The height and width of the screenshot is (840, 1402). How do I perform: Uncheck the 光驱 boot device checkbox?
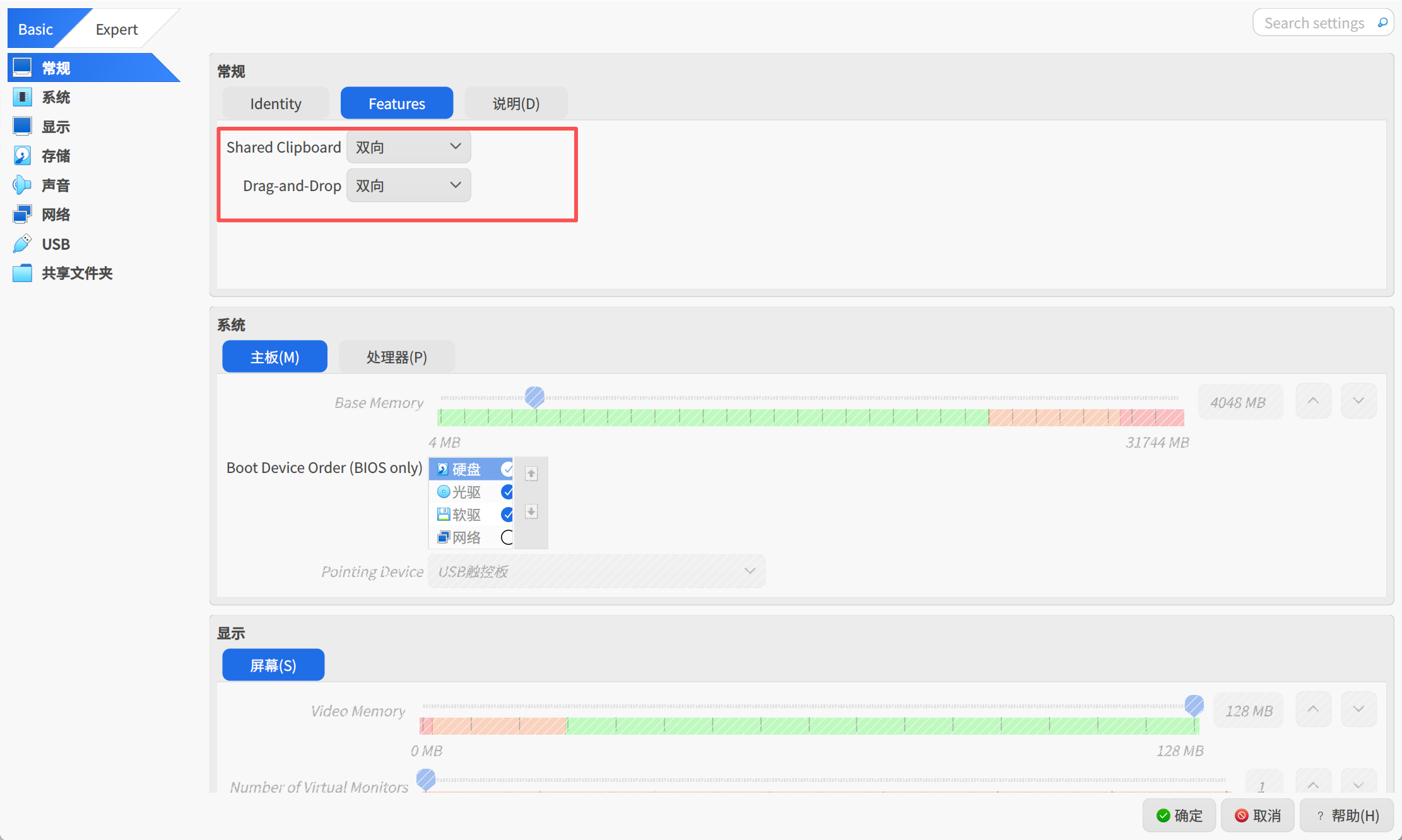pyautogui.click(x=507, y=492)
